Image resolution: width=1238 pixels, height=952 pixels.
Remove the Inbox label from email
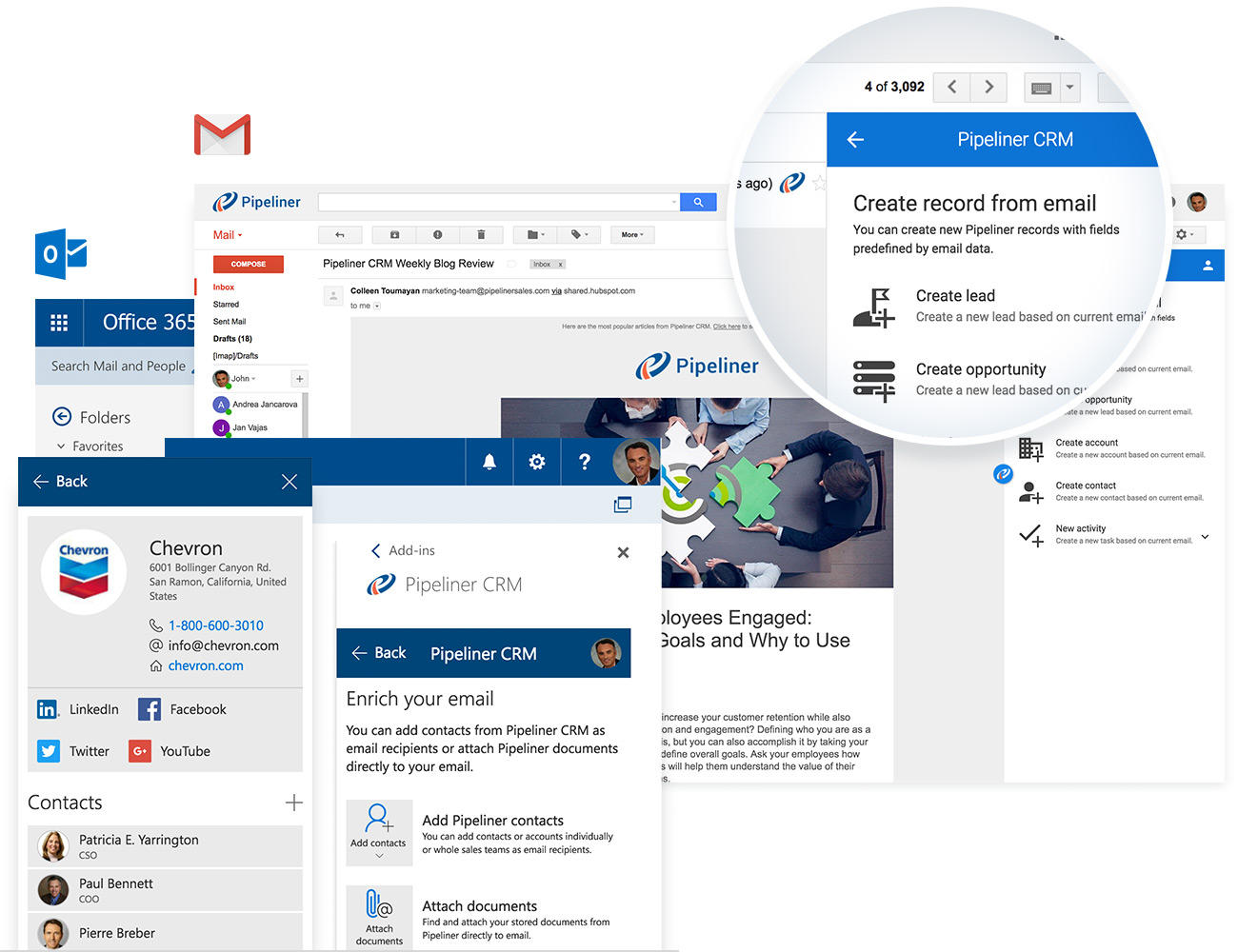point(561,265)
